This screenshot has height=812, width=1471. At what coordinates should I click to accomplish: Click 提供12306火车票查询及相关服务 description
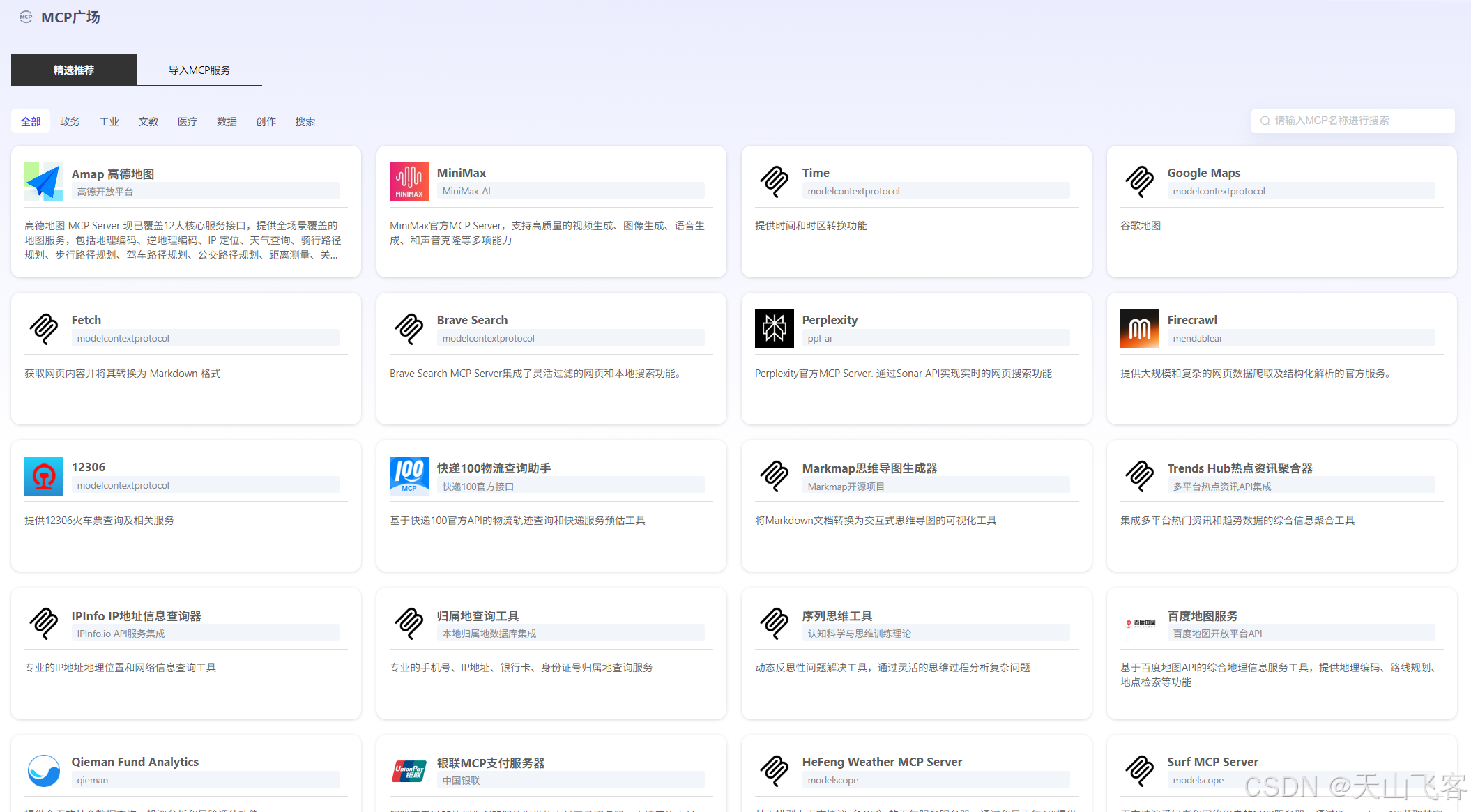pos(99,521)
